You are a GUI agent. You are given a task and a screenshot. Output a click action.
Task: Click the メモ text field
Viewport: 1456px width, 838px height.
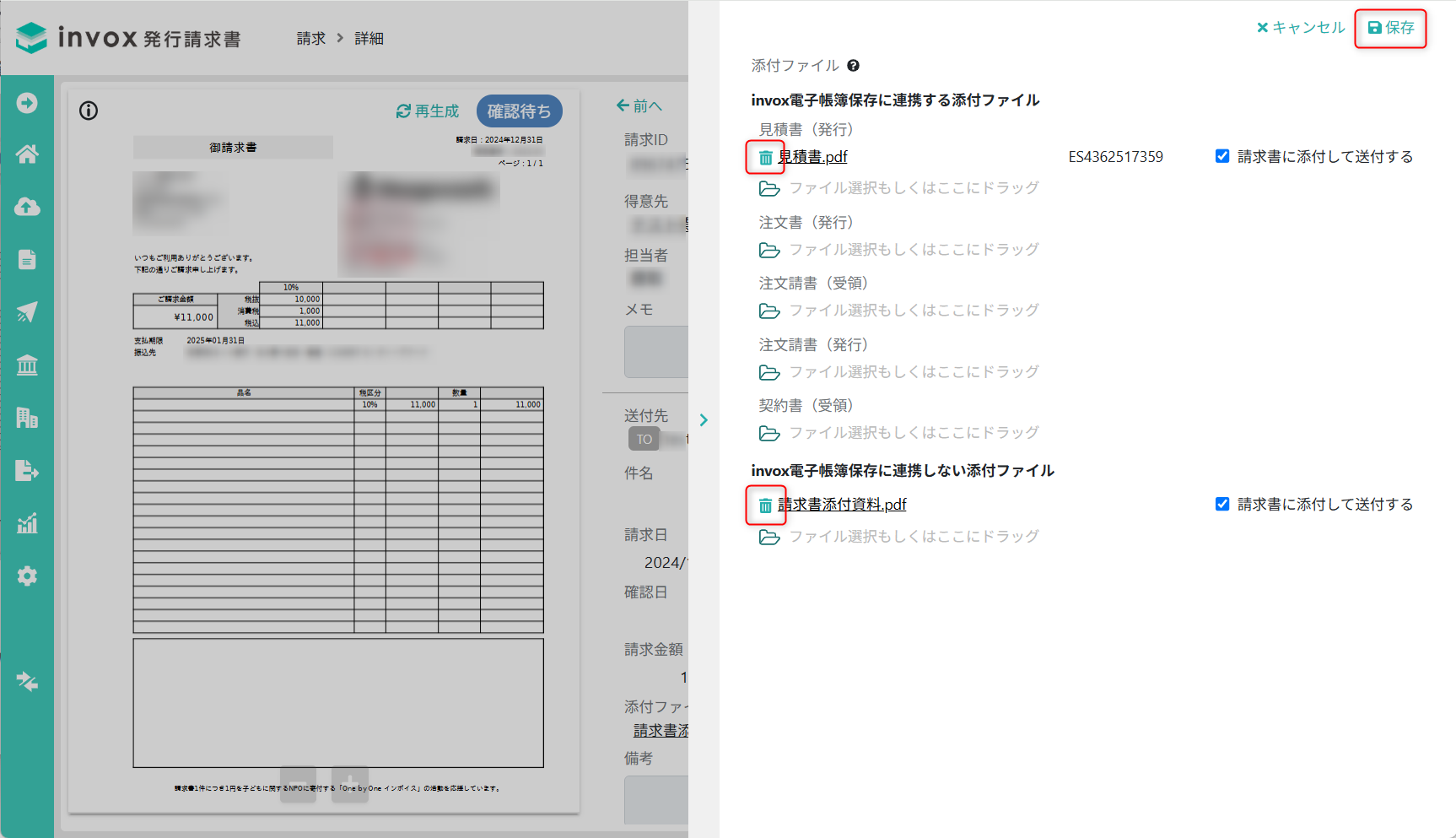tap(656, 352)
